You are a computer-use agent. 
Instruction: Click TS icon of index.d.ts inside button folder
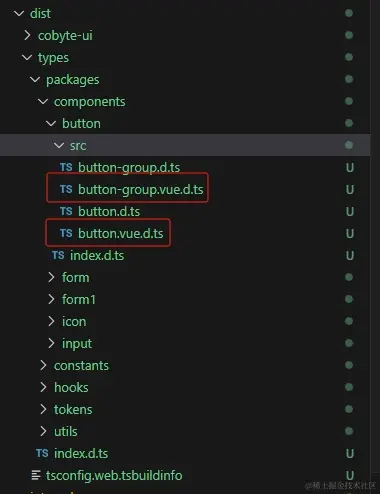click(58, 255)
